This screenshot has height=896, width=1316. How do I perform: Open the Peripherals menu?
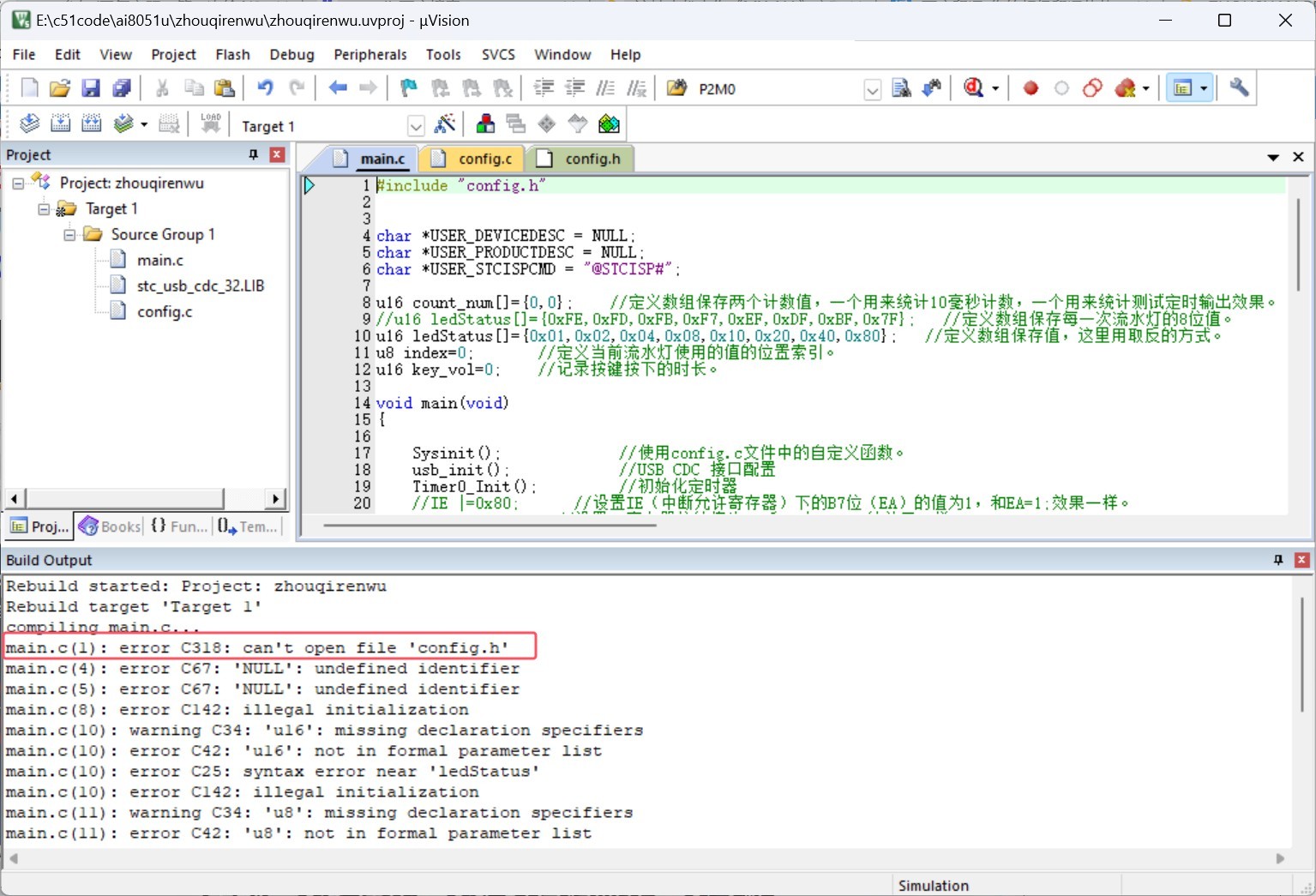(370, 54)
